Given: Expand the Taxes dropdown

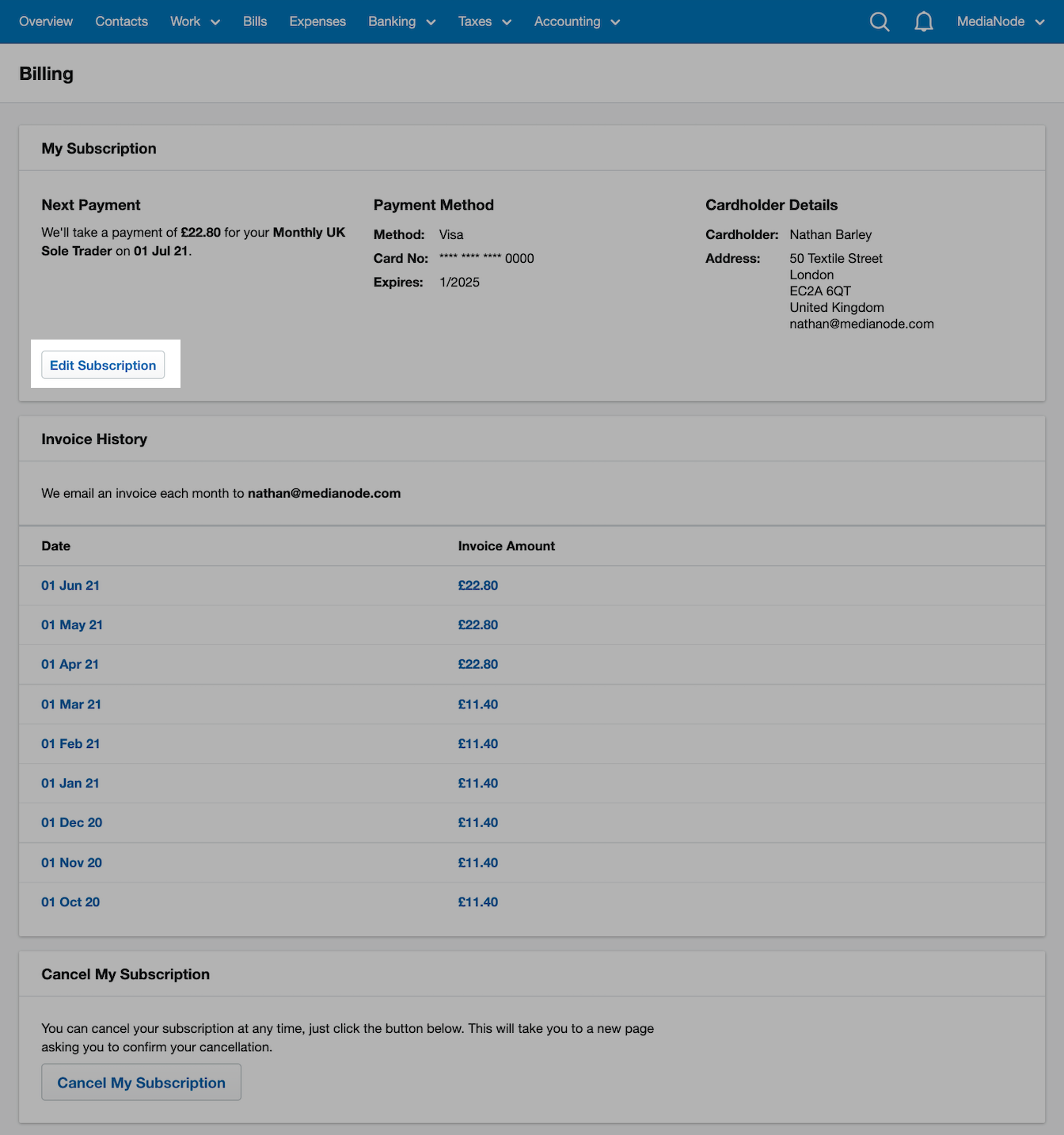Looking at the screenshot, I should click(484, 21).
